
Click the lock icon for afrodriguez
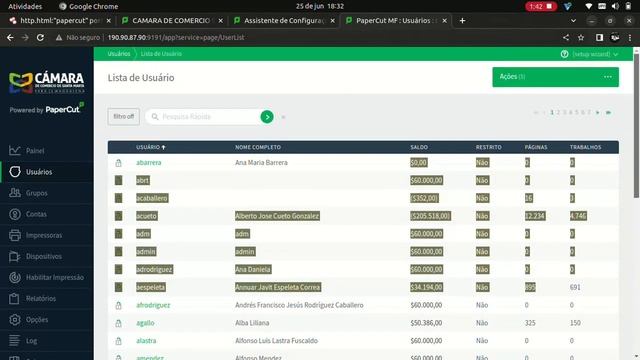(x=118, y=305)
